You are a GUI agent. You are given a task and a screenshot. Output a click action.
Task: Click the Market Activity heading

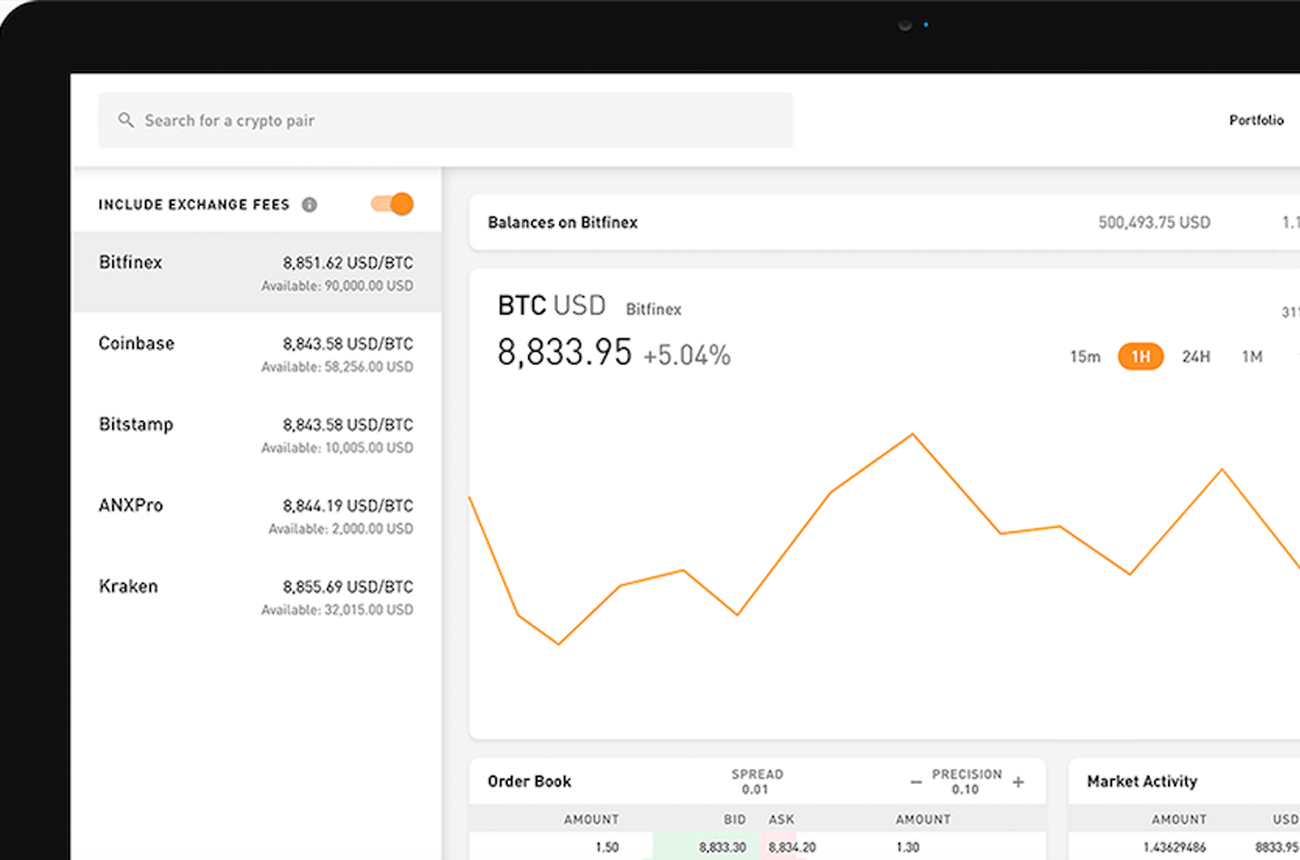coord(1142,781)
